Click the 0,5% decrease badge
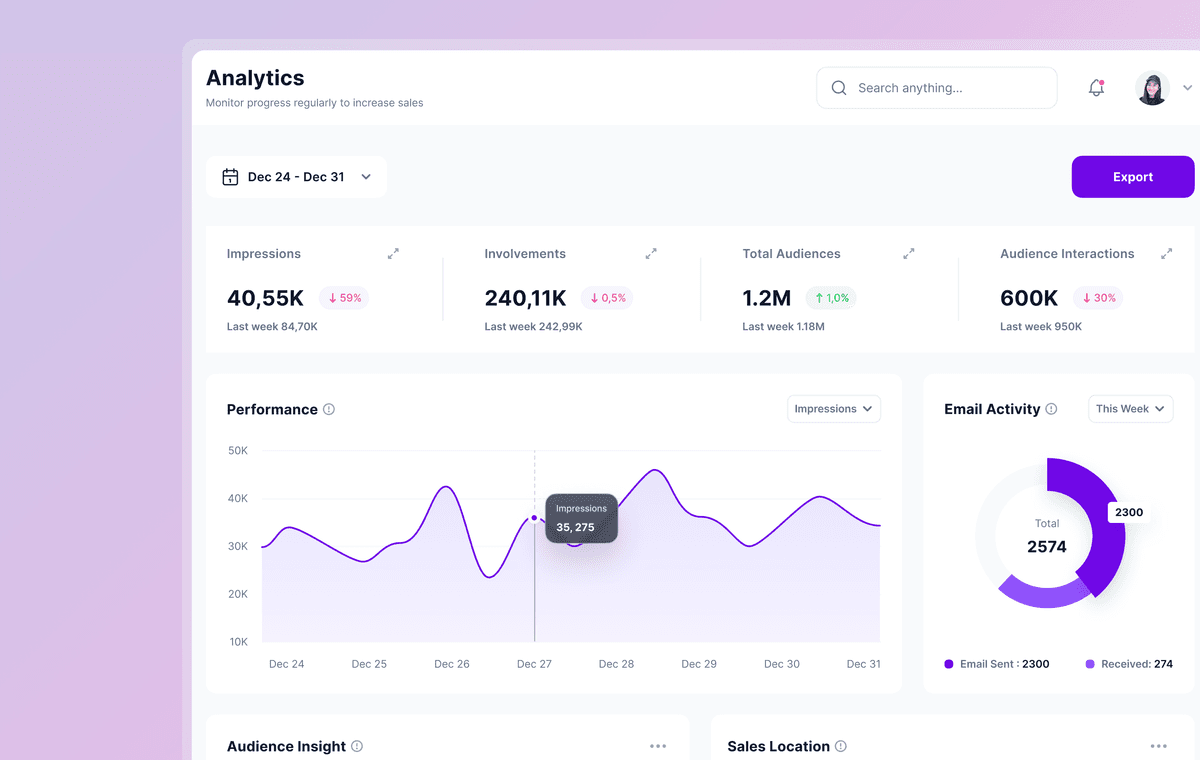Viewport: 1200px width, 760px height. [606, 298]
